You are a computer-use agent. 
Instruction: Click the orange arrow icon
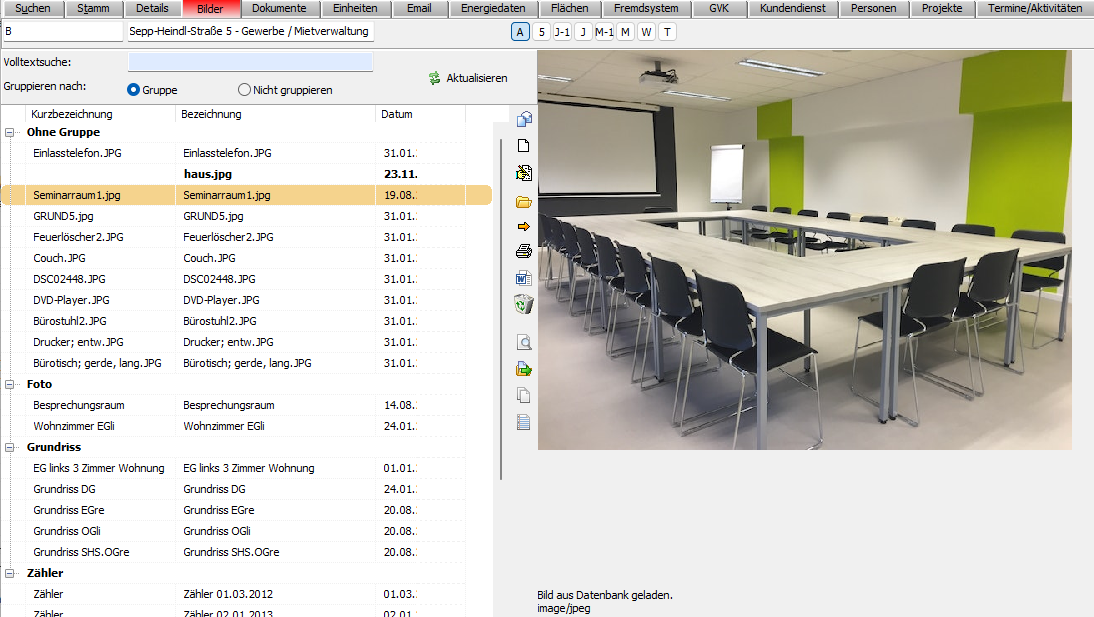523,227
